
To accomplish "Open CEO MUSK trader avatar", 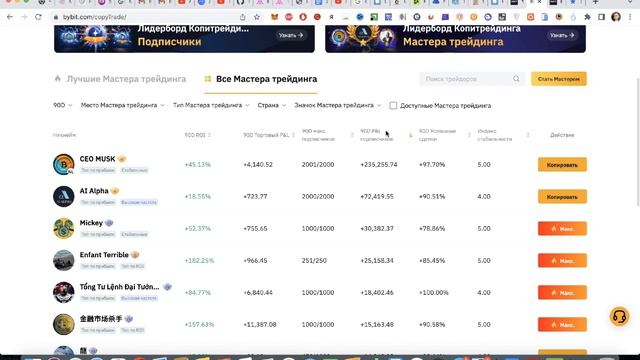I will (64, 164).
